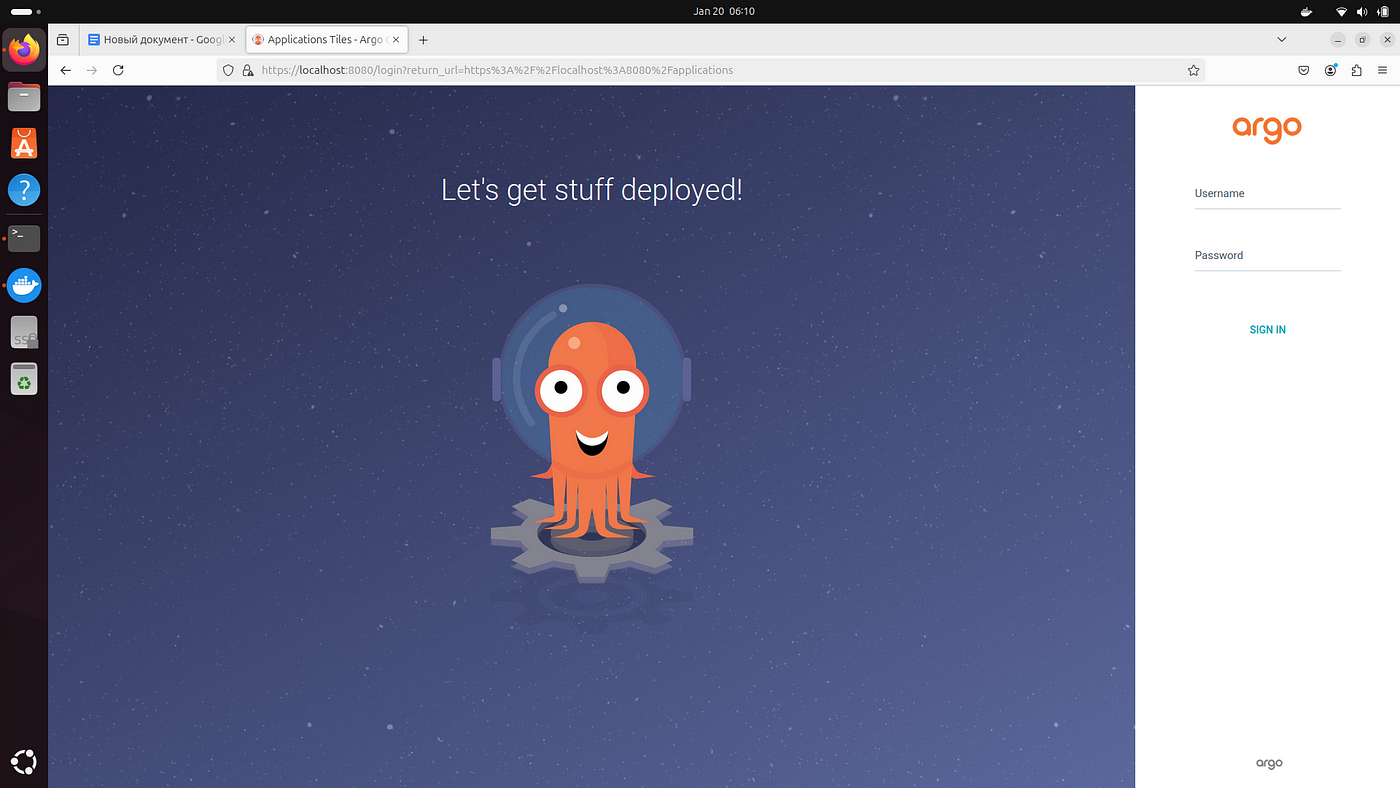Click the shield tracking protection icon
This screenshot has height=788, width=1400.
[228, 70]
